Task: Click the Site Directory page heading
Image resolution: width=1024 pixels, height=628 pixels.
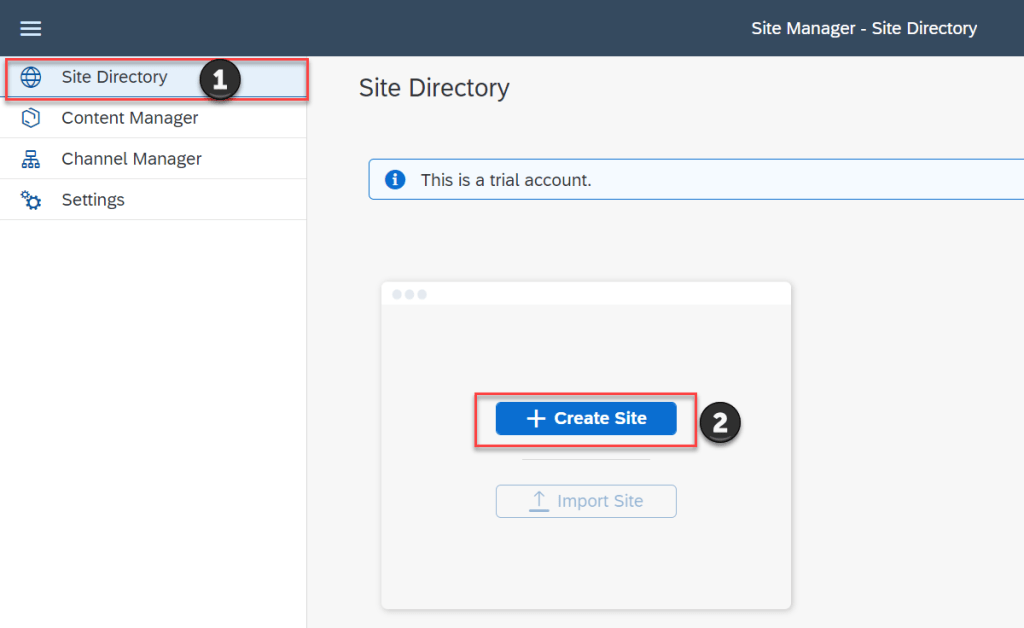Action: point(434,88)
